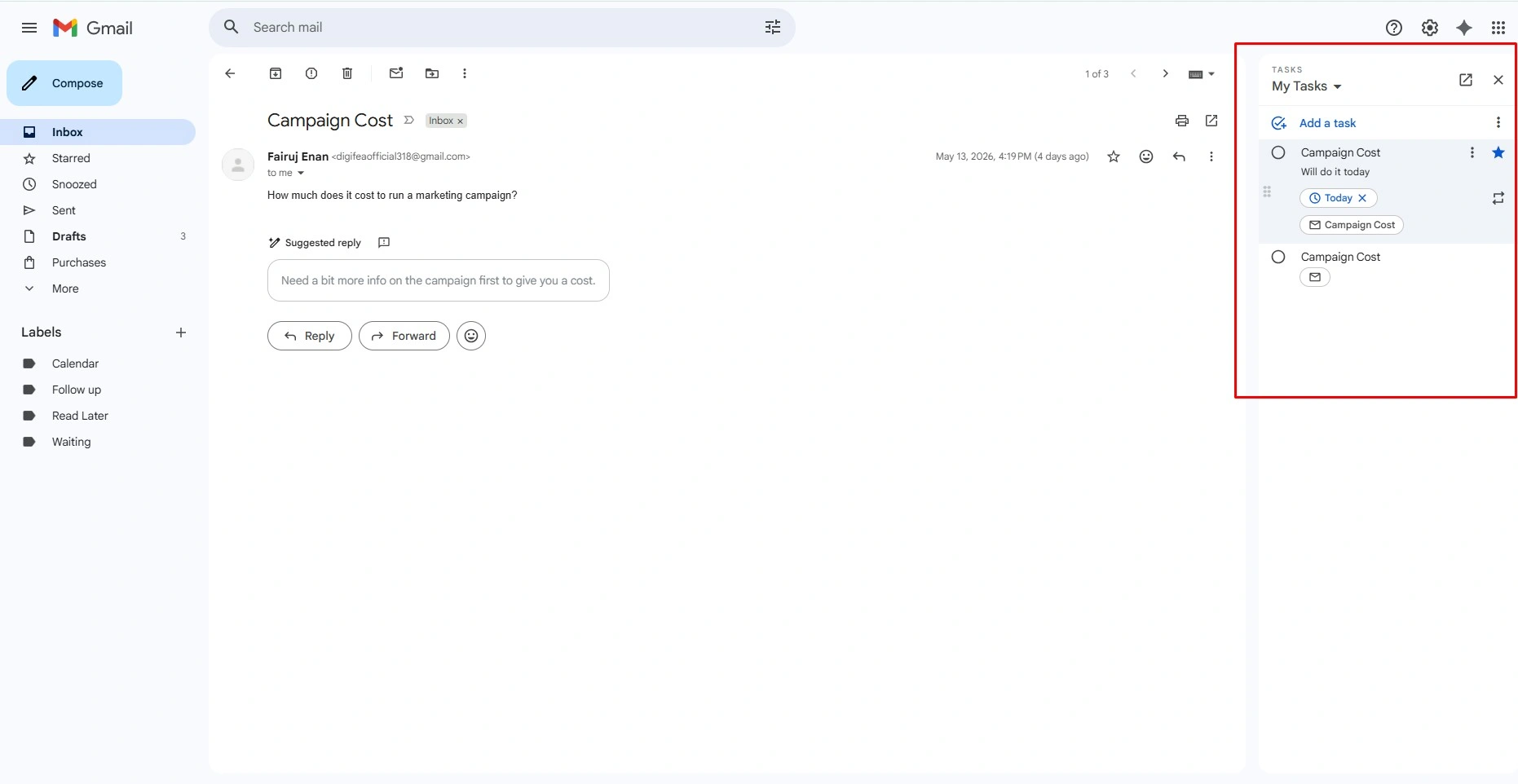The height and width of the screenshot is (784, 1518).
Task: Use the suggested reply about campaign info
Action: (439, 280)
